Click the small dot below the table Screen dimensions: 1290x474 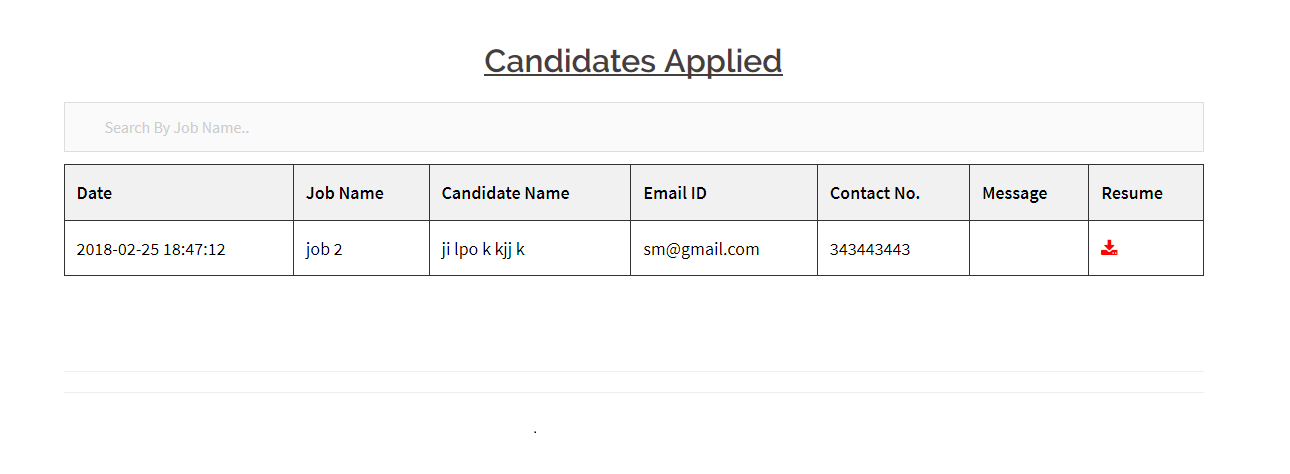point(535,432)
